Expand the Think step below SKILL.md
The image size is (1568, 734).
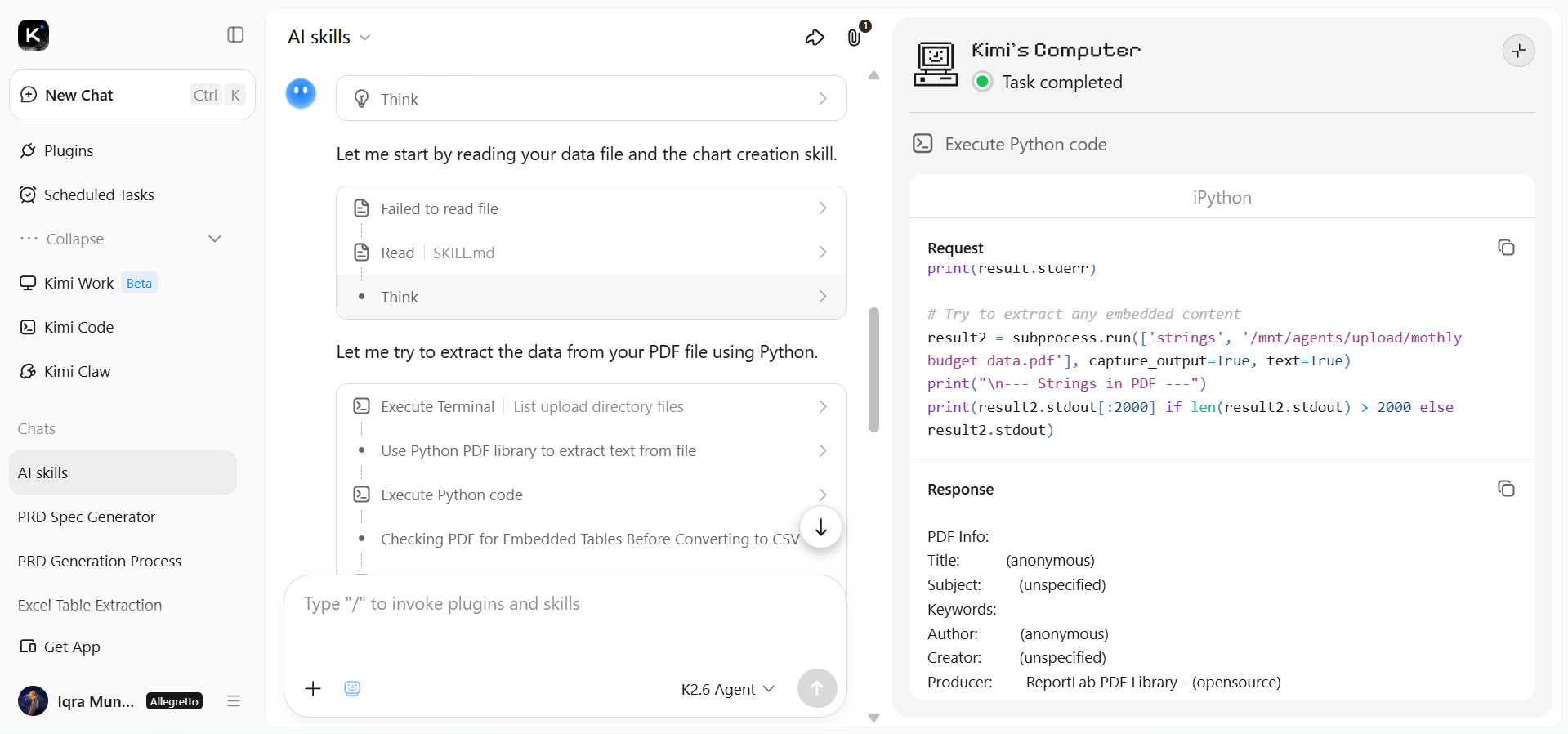click(591, 297)
